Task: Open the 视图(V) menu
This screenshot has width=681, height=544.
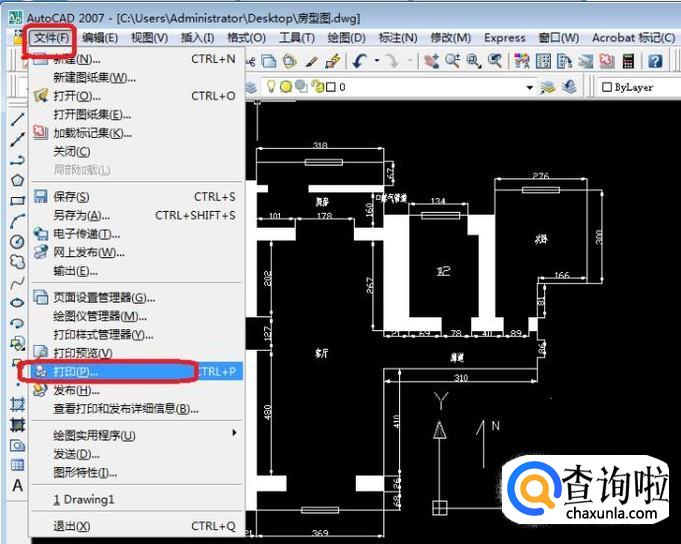Action: 149,38
